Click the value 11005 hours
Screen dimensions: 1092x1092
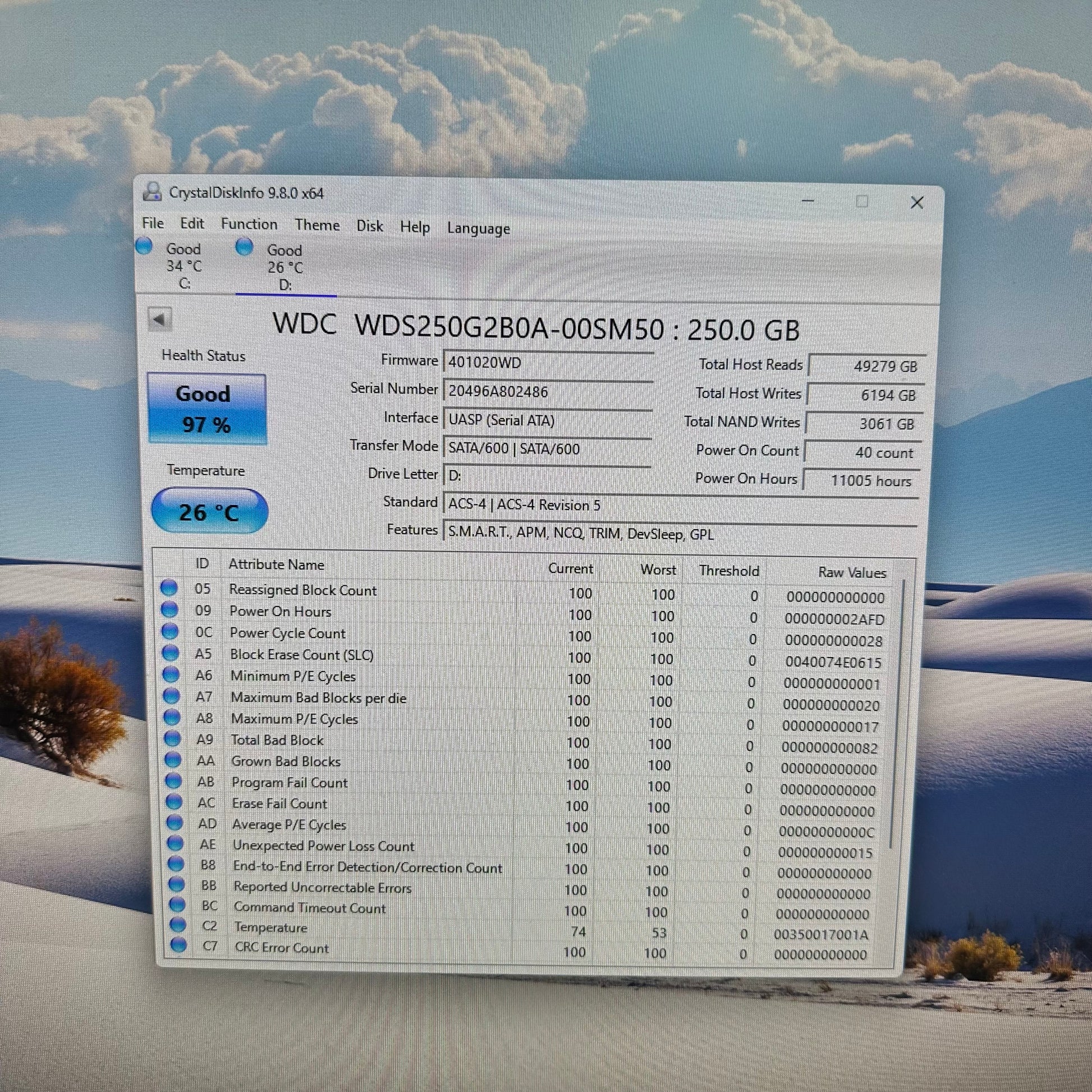tap(862, 480)
